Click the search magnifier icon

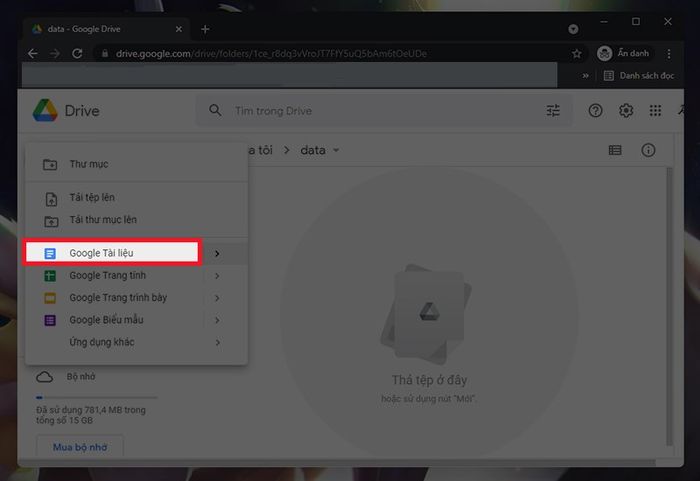215,110
